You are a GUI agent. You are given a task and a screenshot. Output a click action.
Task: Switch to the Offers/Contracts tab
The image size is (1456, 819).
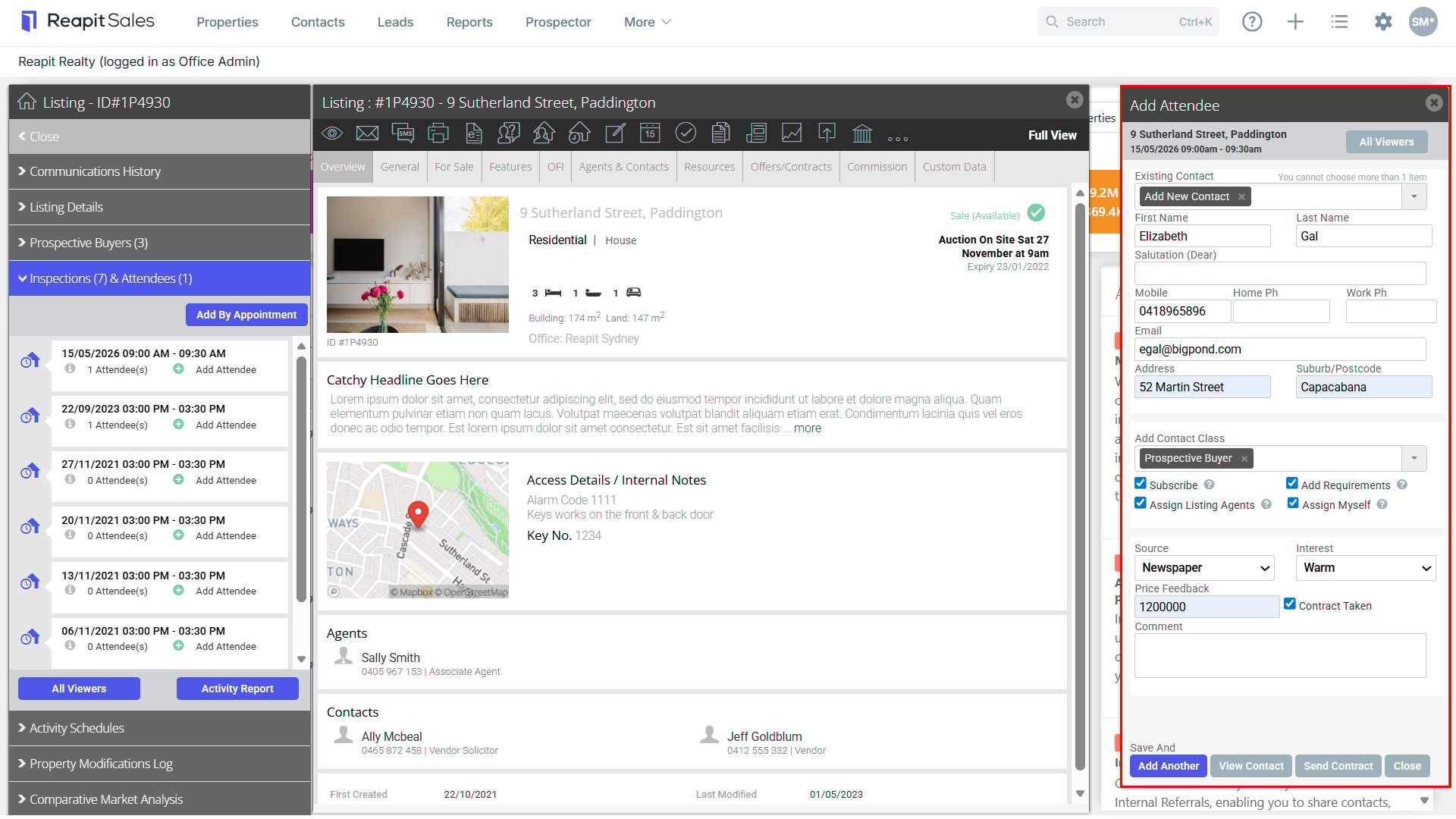point(791,167)
